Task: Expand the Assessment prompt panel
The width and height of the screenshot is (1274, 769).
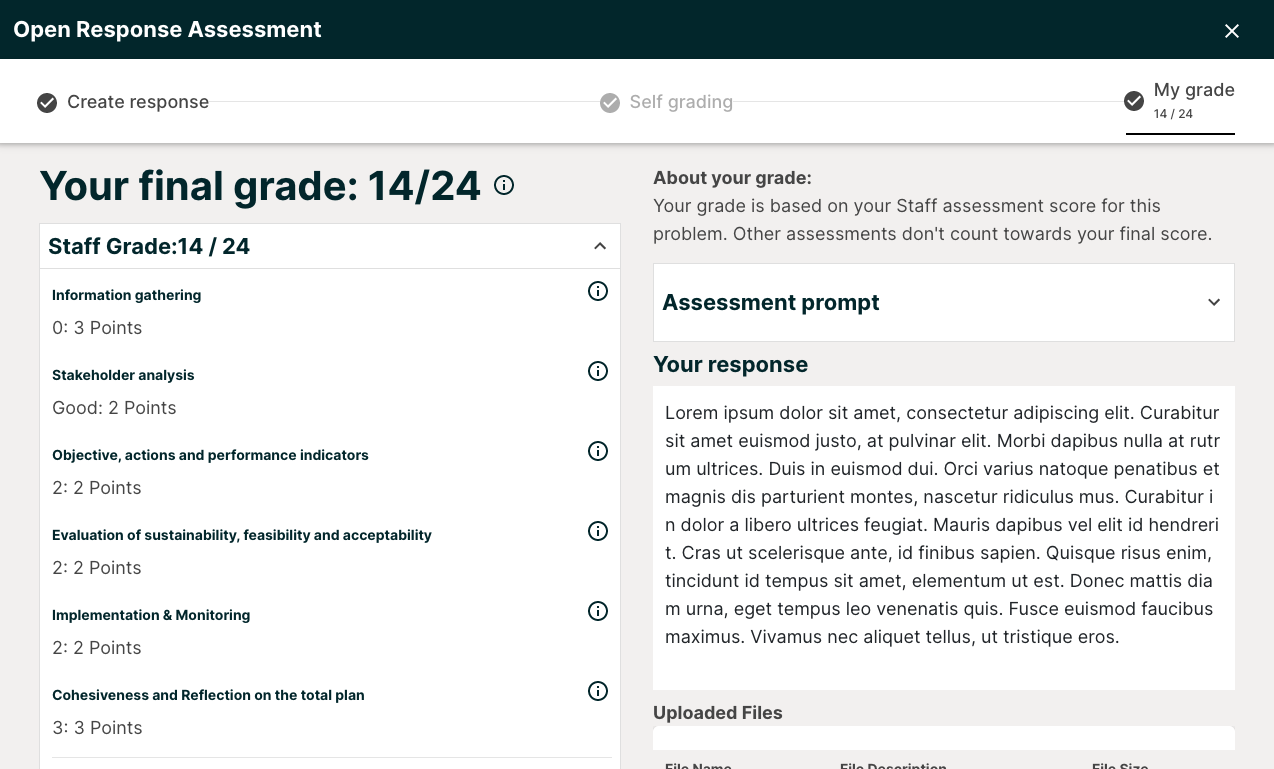Action: pos(943,302)
